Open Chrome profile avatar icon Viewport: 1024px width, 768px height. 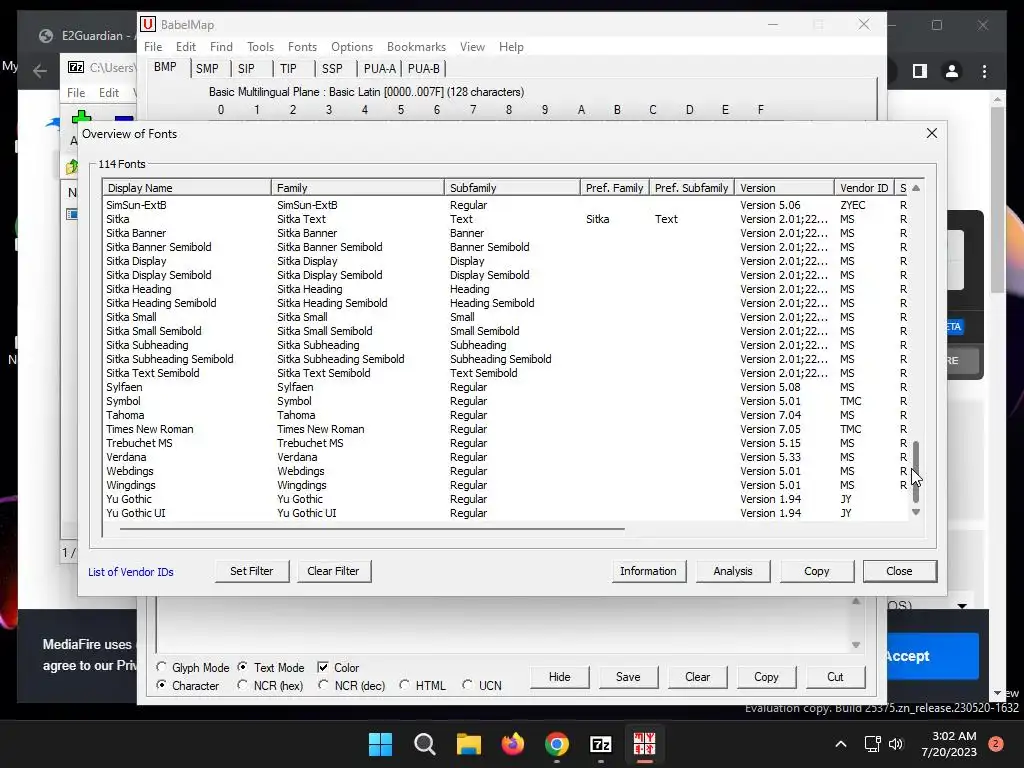[x=952, y=71]
